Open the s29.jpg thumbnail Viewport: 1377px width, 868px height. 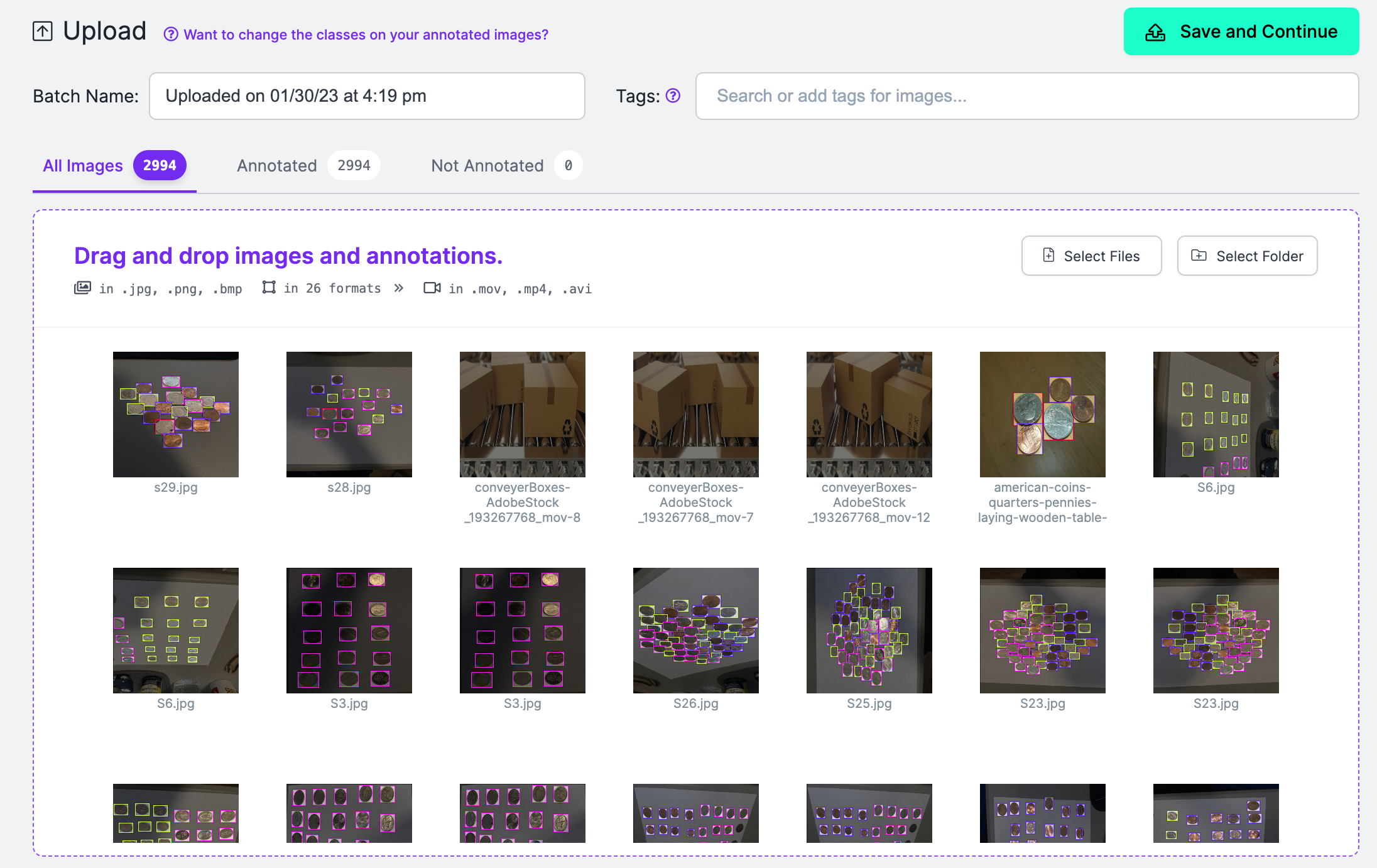tap(176, 415)
